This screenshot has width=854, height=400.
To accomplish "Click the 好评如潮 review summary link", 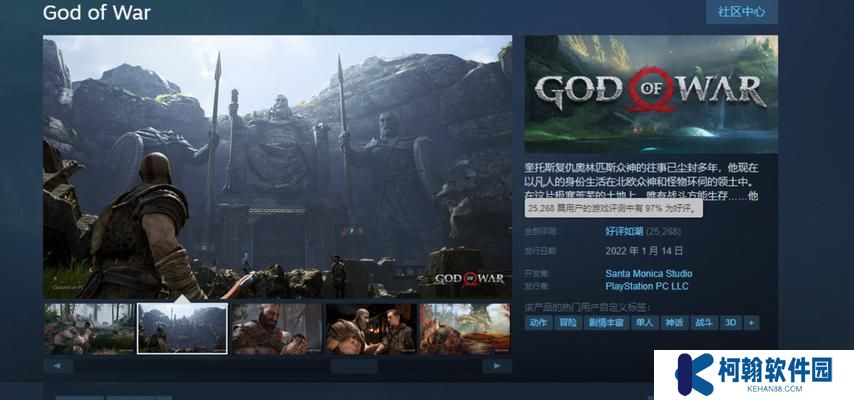I will (624, 232).
